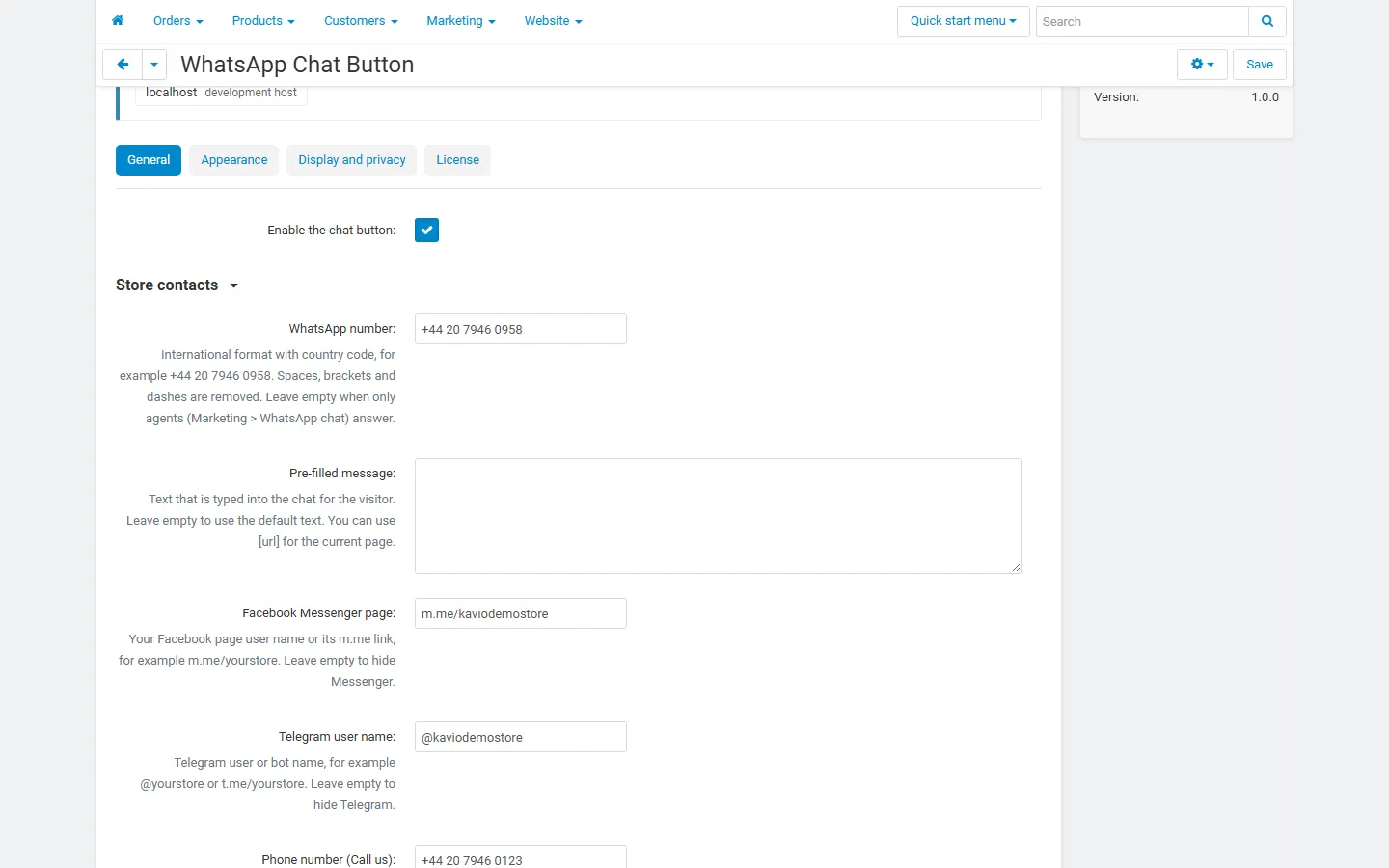The width and height of the screenshot is (1389, 868).
Task: Go to the admin home icon
Action: (118, 21)
